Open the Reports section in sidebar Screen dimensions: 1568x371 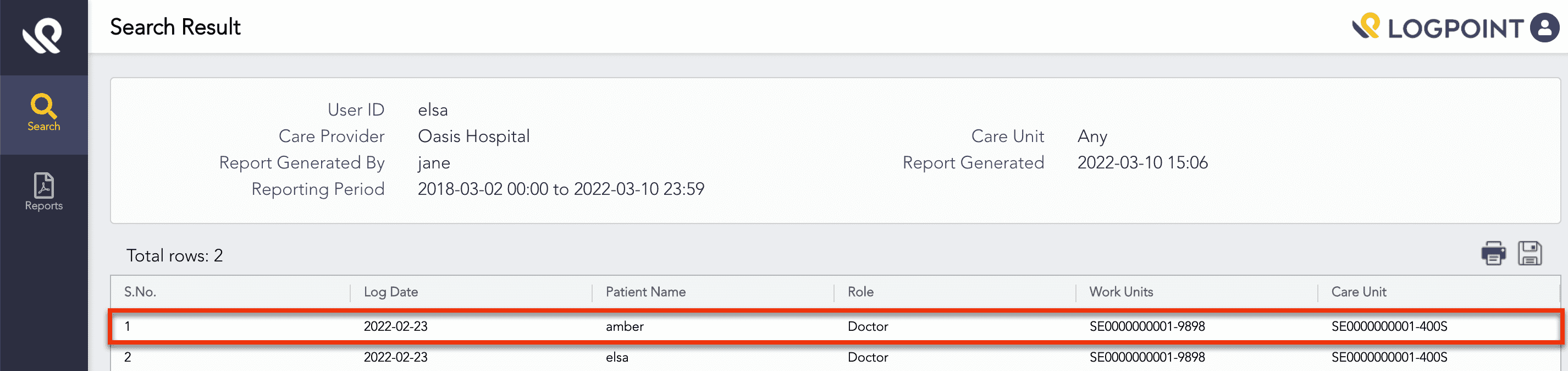[43, 192]
